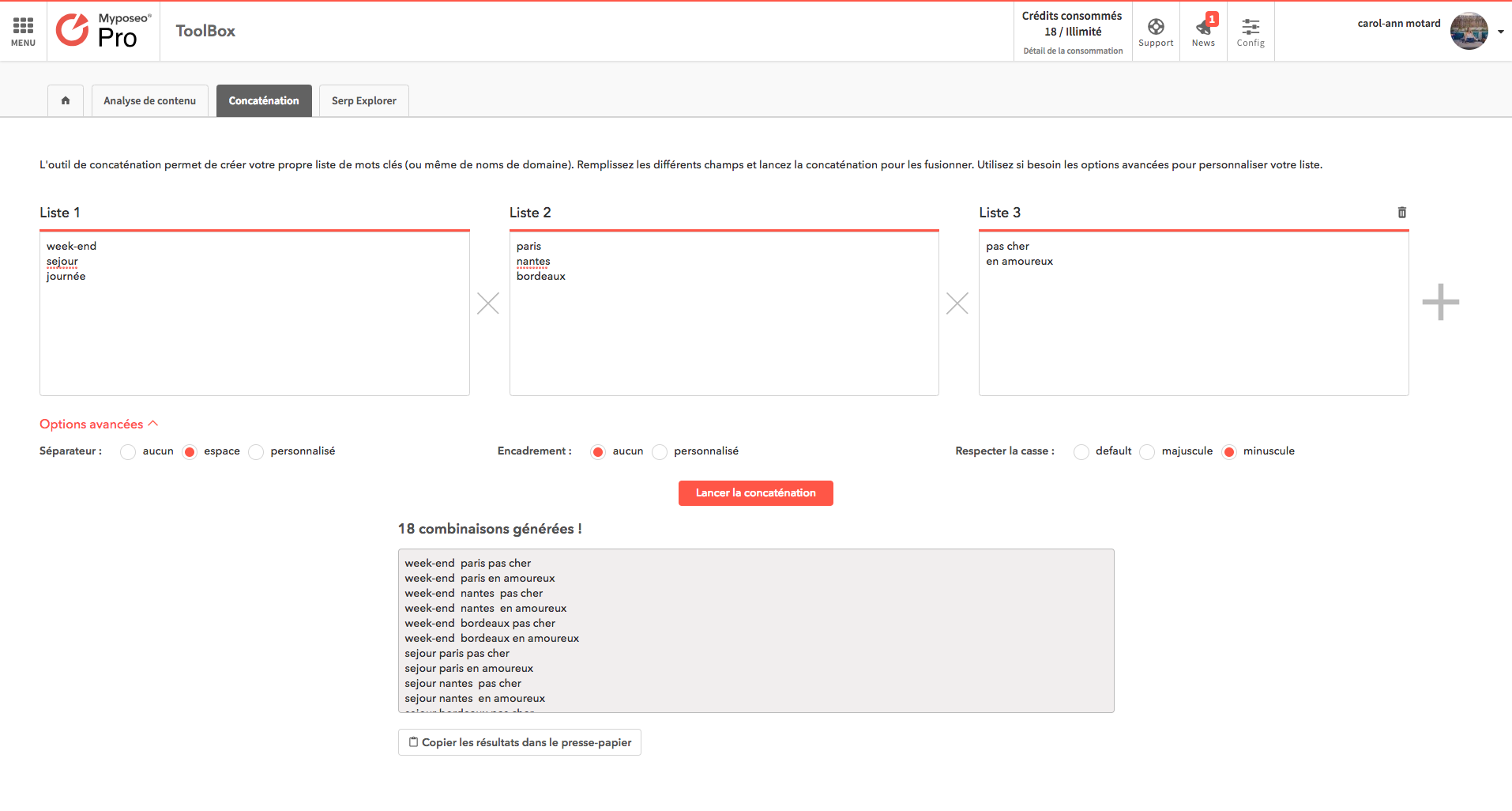Viewport: 1512px width, 811px height.
Task: Open the Analyse de contenu tab
Action: [x=149, y=100]
